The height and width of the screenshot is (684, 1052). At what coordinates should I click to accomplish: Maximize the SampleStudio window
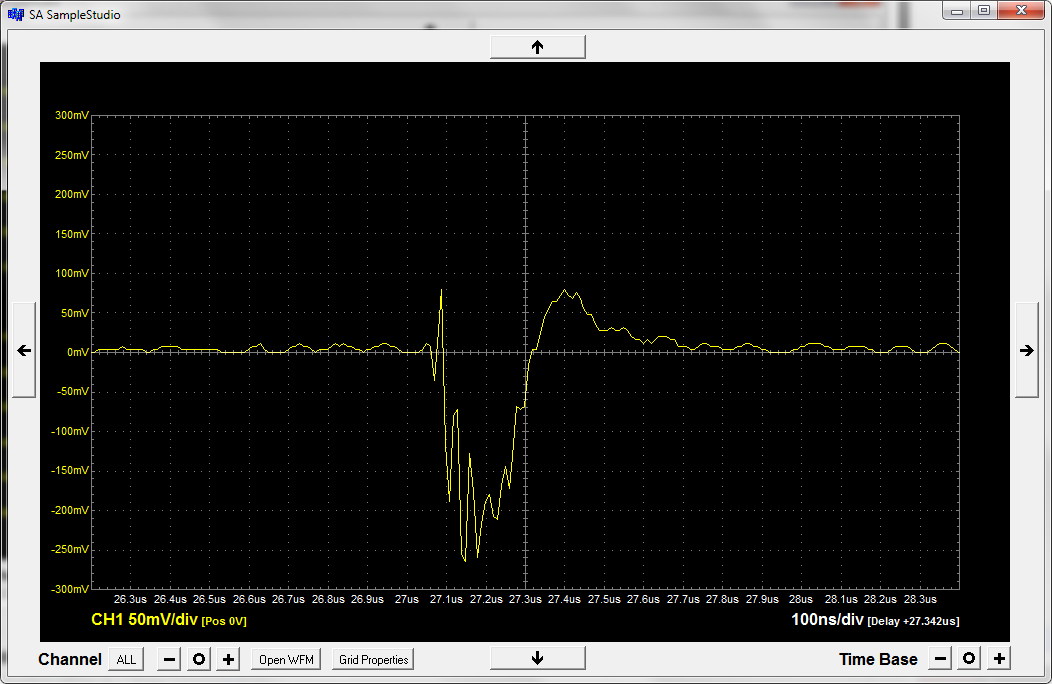[984, 11]
